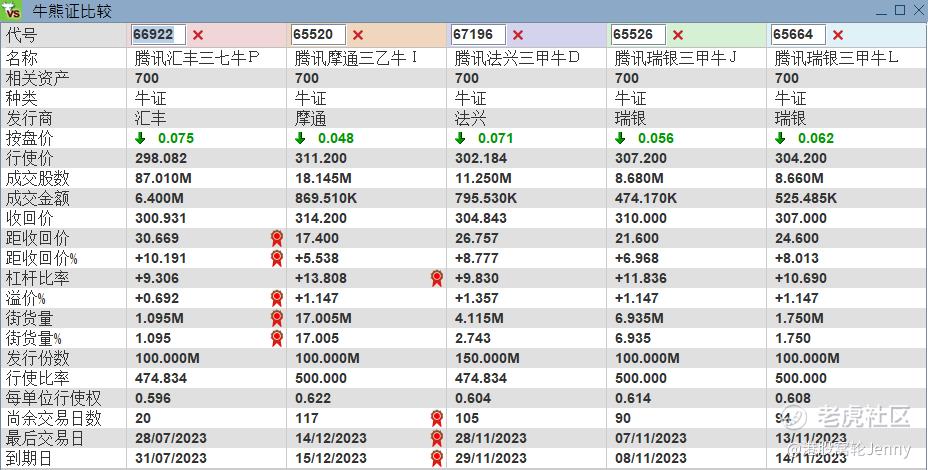The width and height of the screenshot is (928, 470).
Task: Click remaining trading days value 105
Action: [466, 419]
